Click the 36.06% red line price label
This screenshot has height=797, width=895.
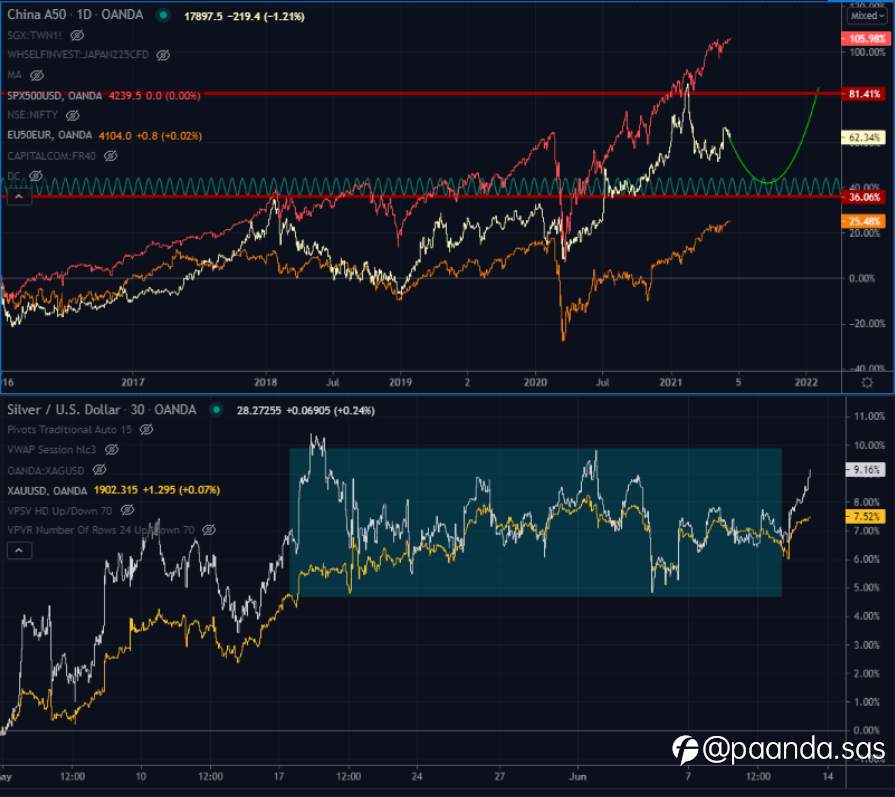pyautogui.click(x=864, y=198)
